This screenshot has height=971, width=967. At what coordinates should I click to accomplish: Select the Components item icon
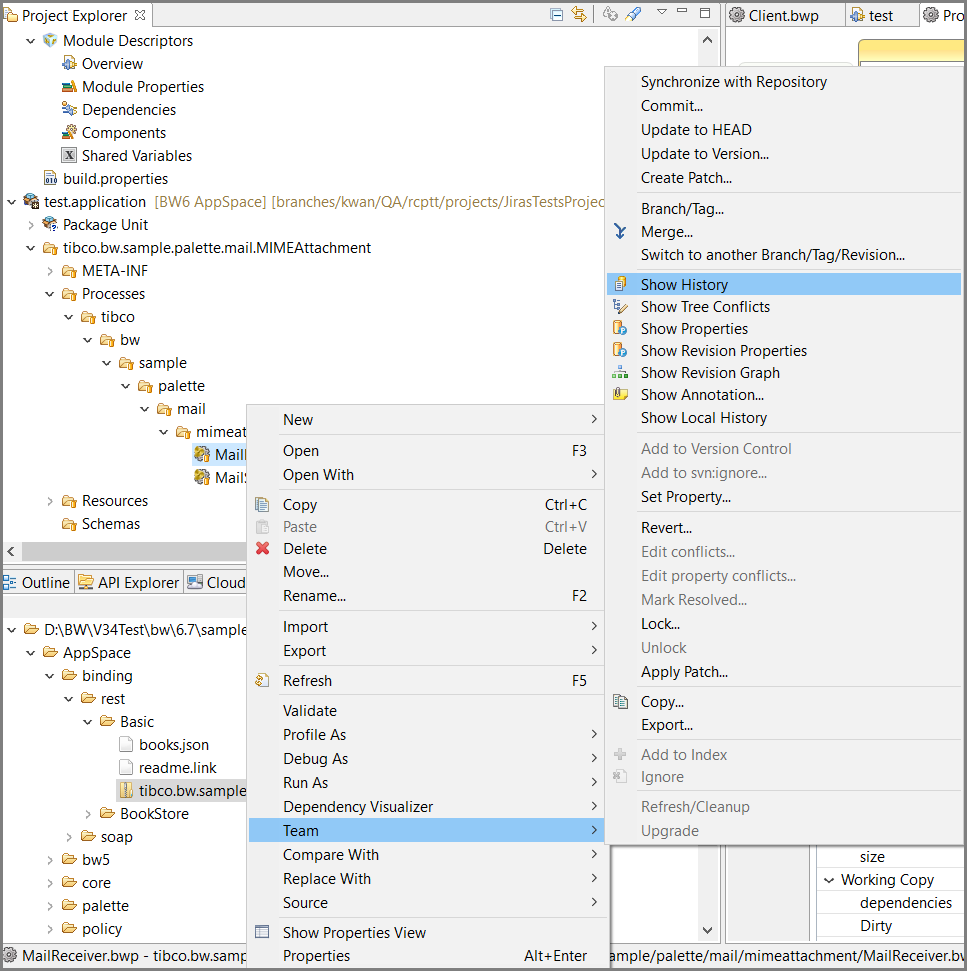[69, 132]
